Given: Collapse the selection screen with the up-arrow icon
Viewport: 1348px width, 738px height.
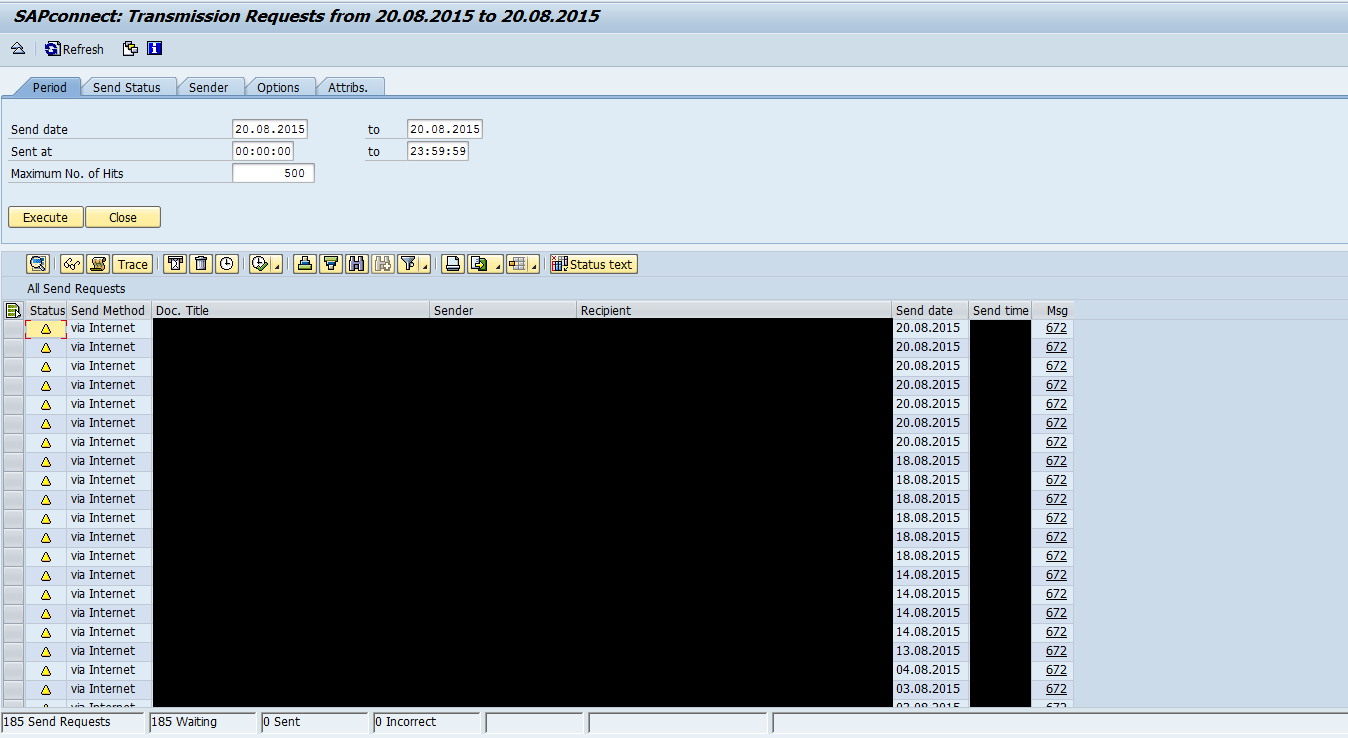Looking at the screenshot, I should (x=18, y=48).
